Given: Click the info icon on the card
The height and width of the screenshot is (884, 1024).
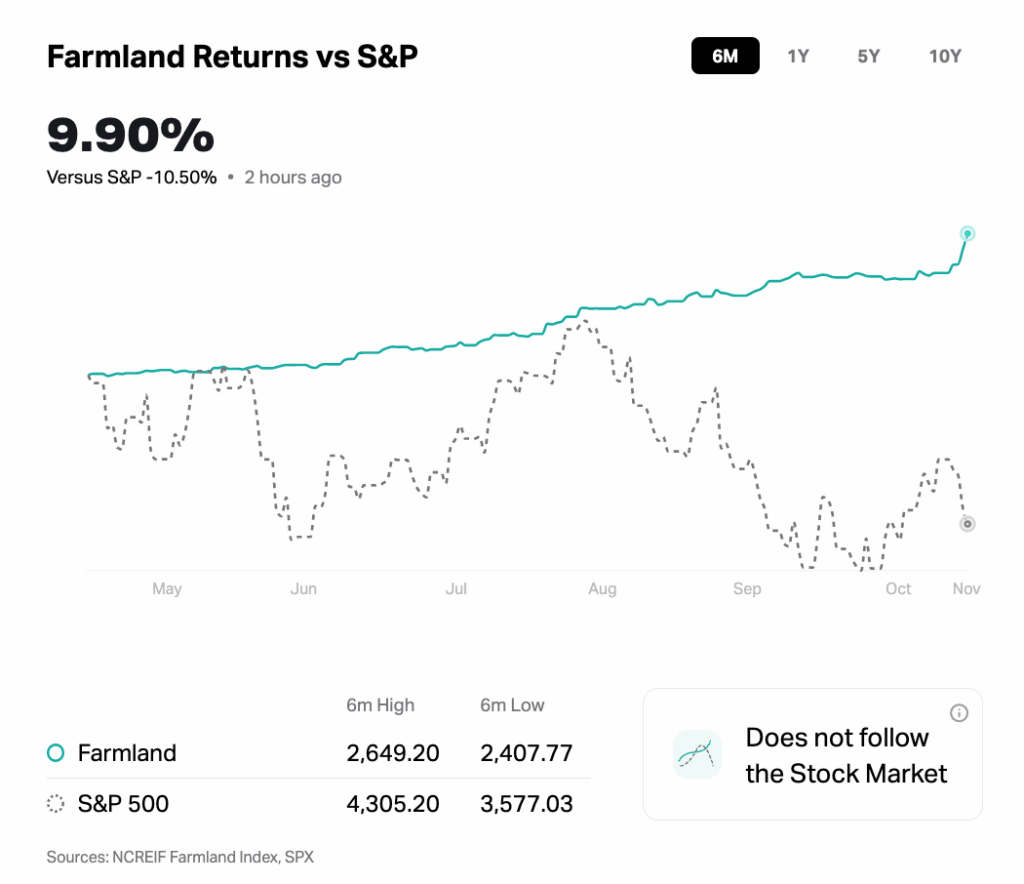Looking at the screenshot, I should (x=959, y=713).
